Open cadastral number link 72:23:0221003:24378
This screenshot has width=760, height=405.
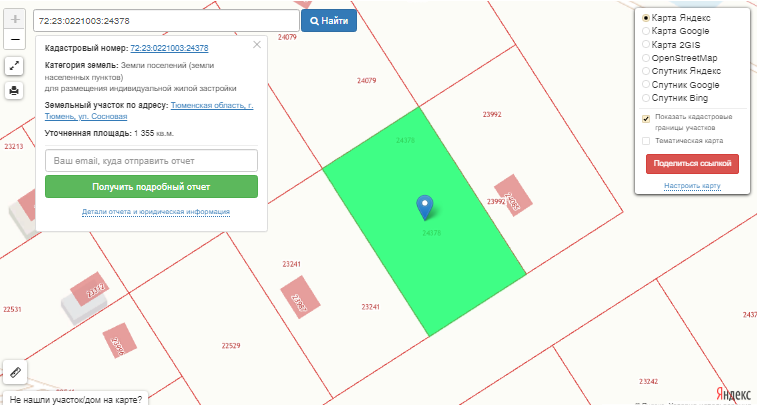(169, 48)
